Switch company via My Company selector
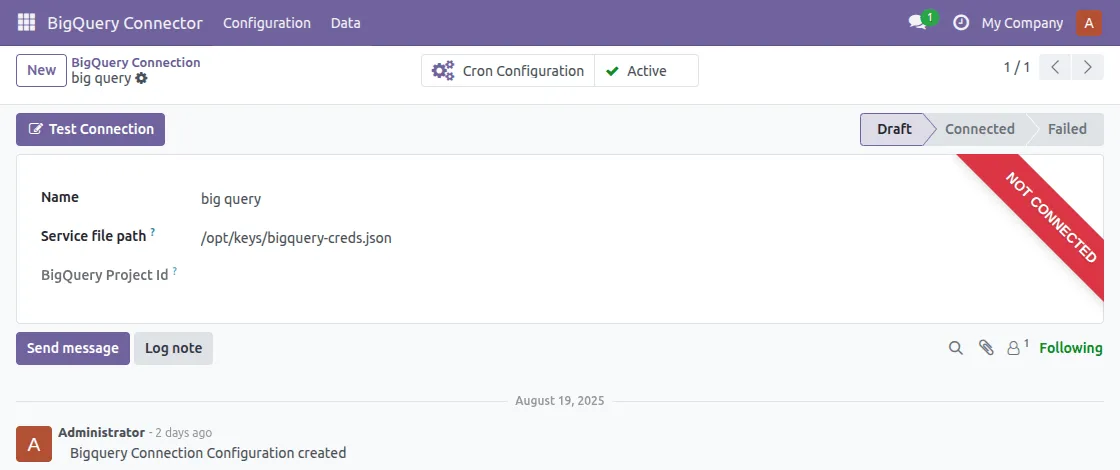 [x=1022, y=23]
